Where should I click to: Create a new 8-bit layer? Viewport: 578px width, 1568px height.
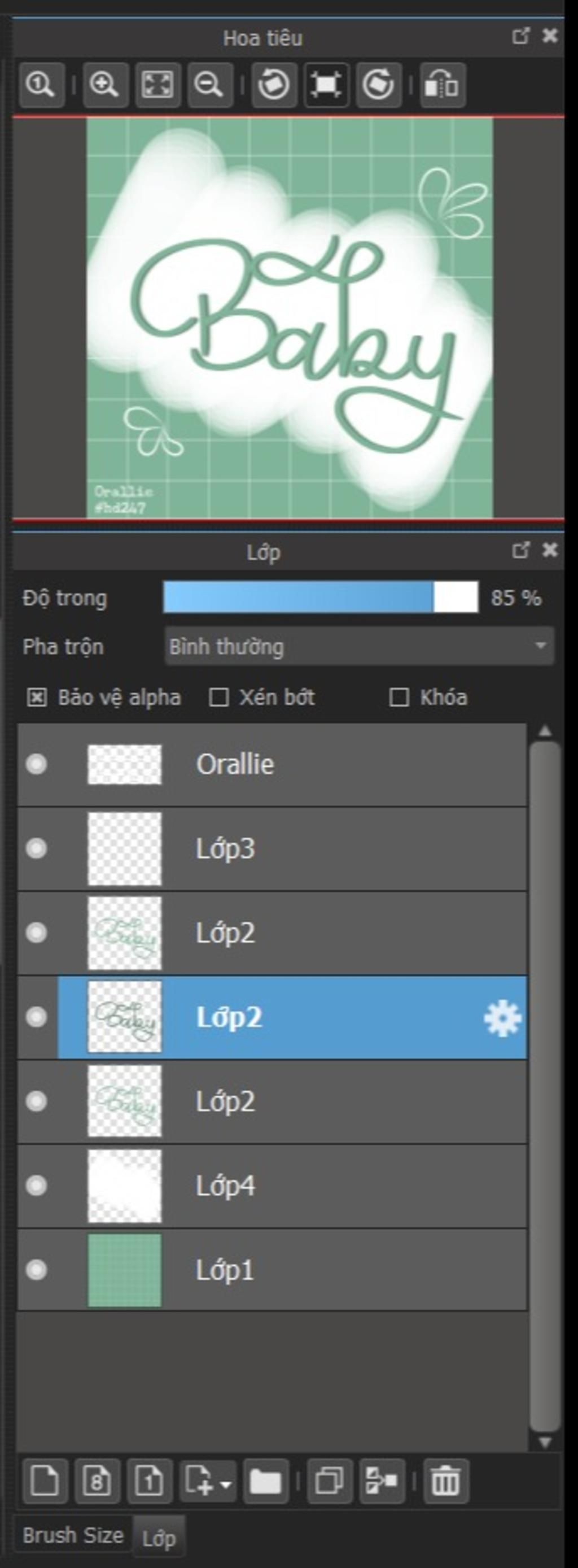pos(97,1480)
